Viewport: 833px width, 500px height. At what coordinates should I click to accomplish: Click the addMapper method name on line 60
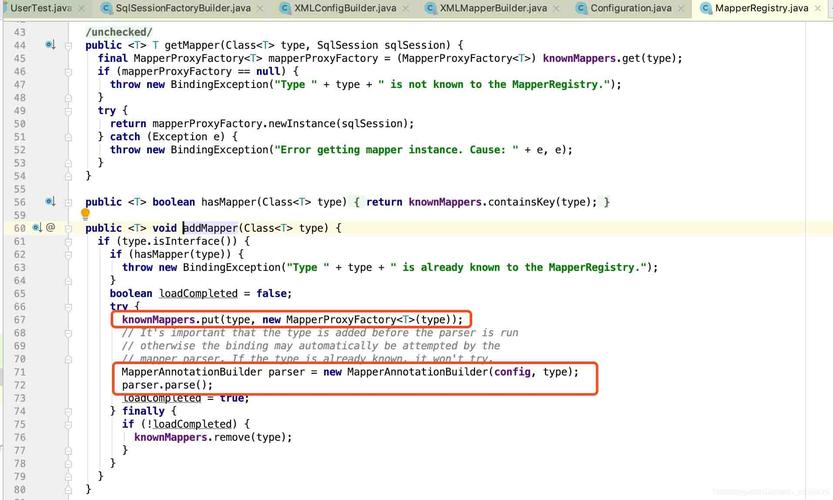pyautogui.click(x=210, y=228)
